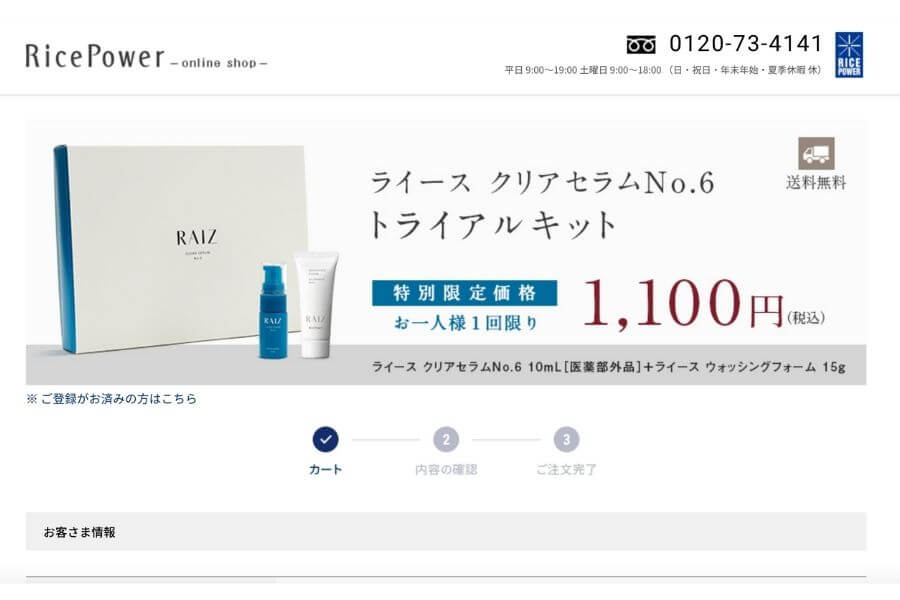Viewport: 900px width, 600px height.
Task: Select the 内容の確認 step label
Action: click(x=446, y=470)
